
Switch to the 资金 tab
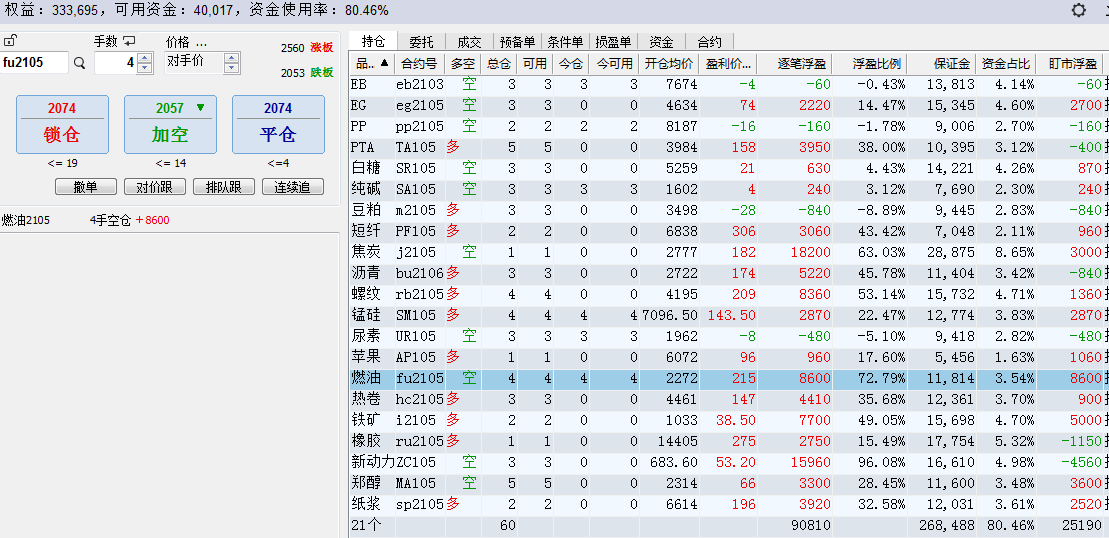click(x=661, y=42)
